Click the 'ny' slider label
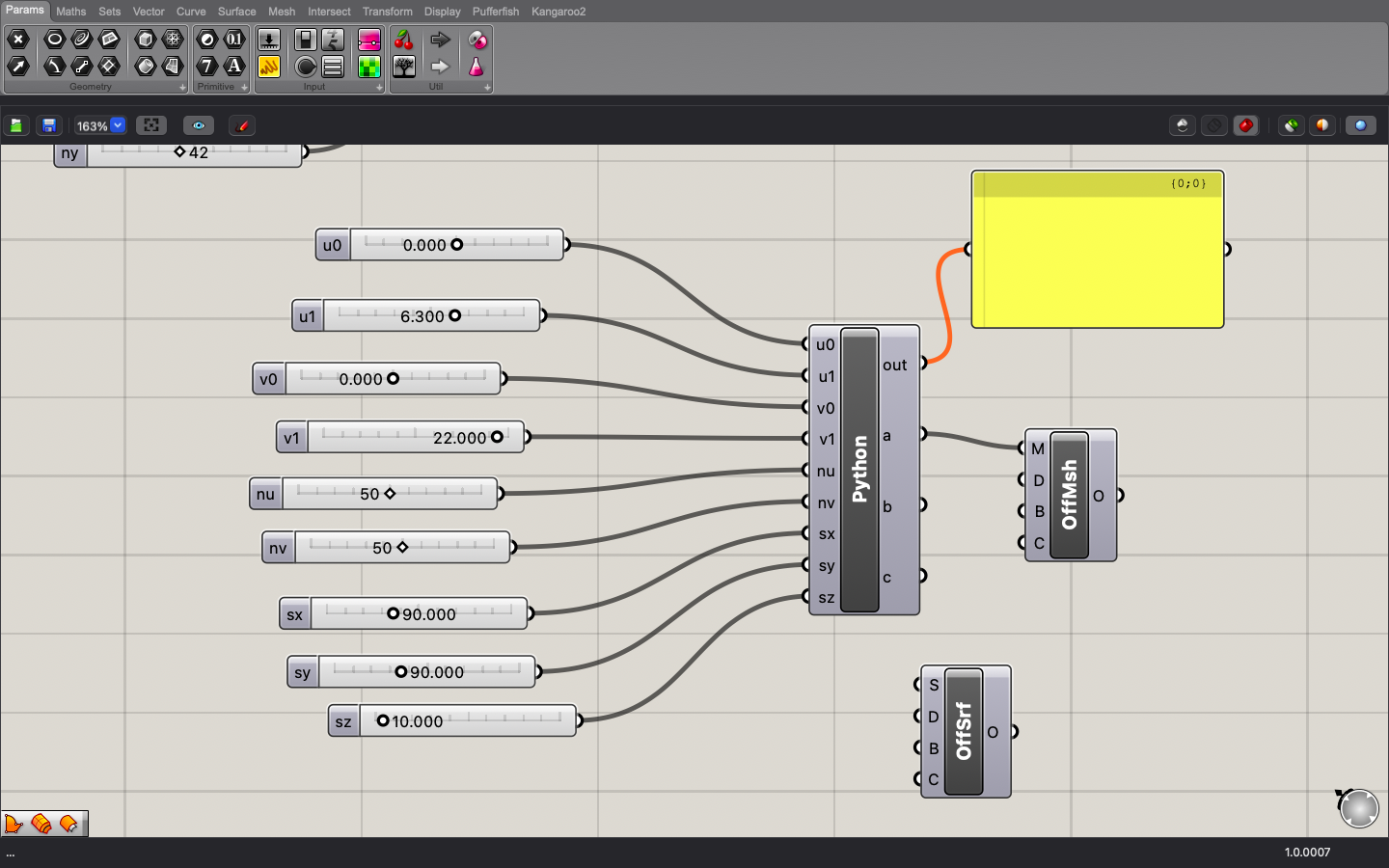 click(x=69, y=153)
